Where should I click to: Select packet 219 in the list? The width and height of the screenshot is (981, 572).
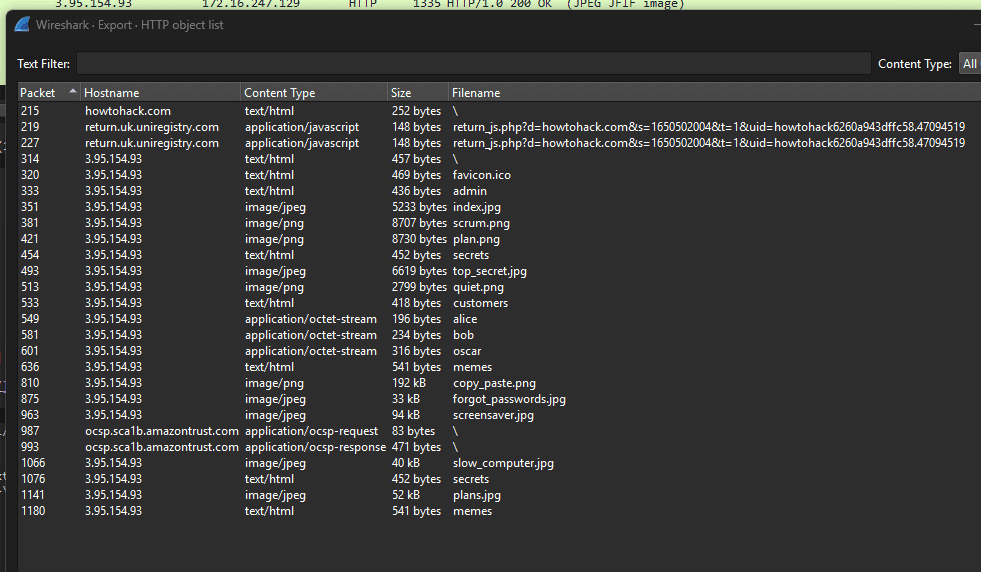pos(499,127)
